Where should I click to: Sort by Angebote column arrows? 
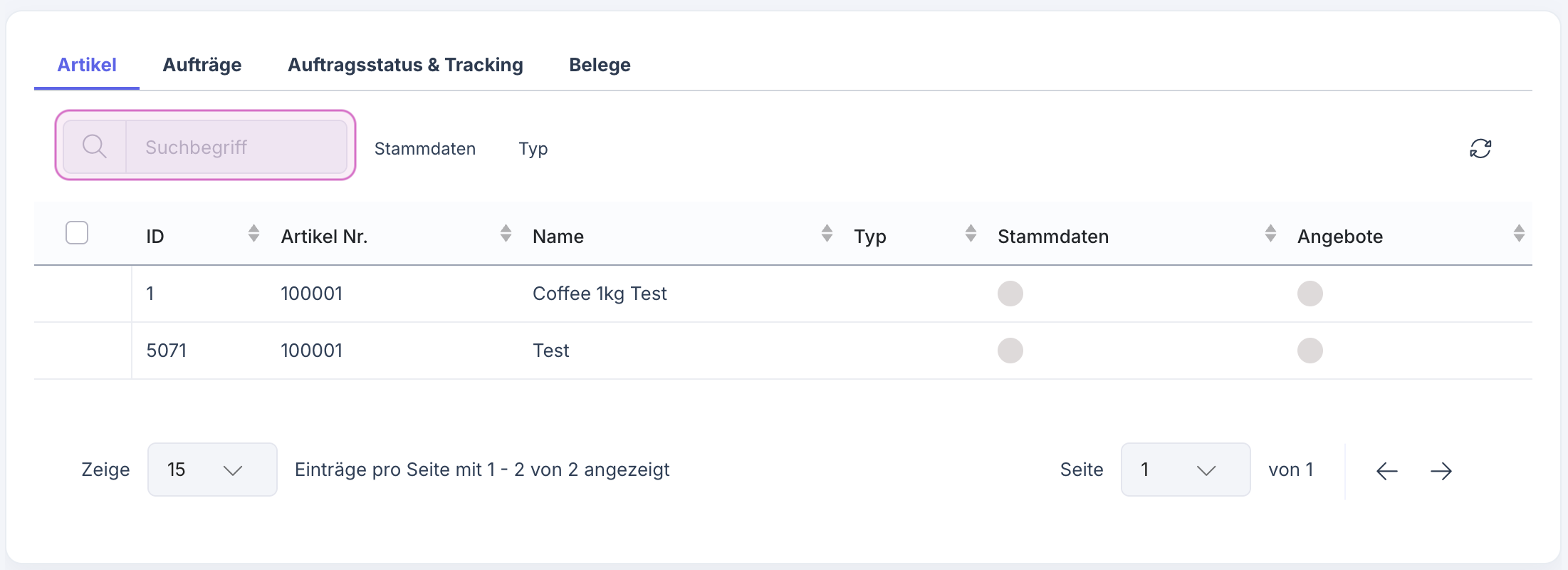(1519, 234)
